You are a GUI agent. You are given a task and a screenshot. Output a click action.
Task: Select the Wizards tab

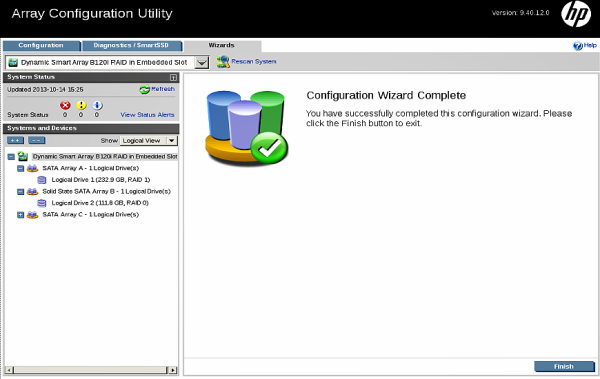(x=222, y=46)
